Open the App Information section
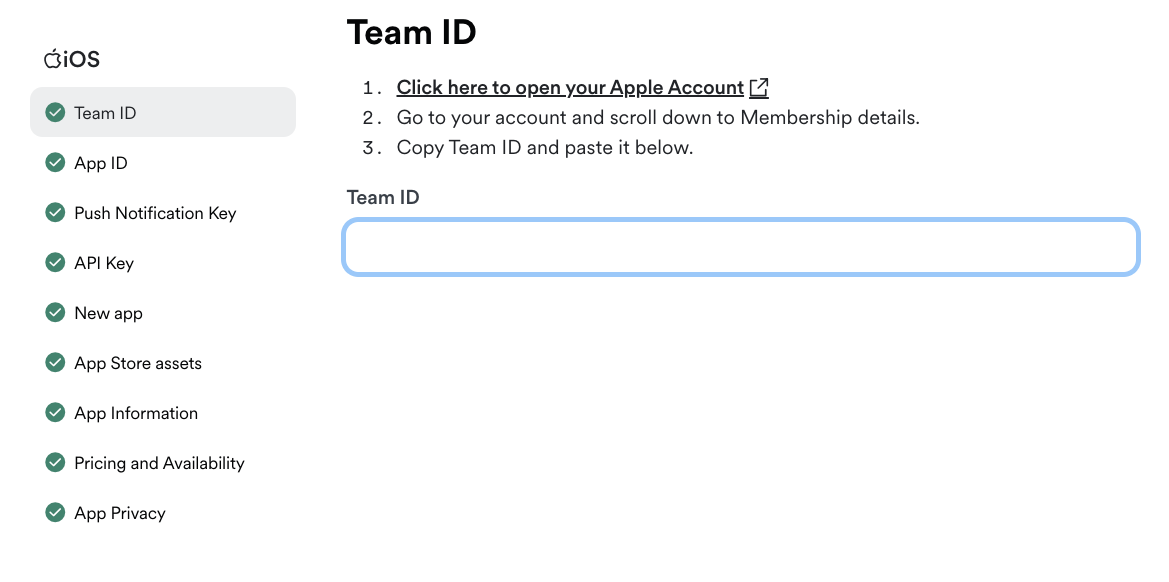 tap(135, 412)
